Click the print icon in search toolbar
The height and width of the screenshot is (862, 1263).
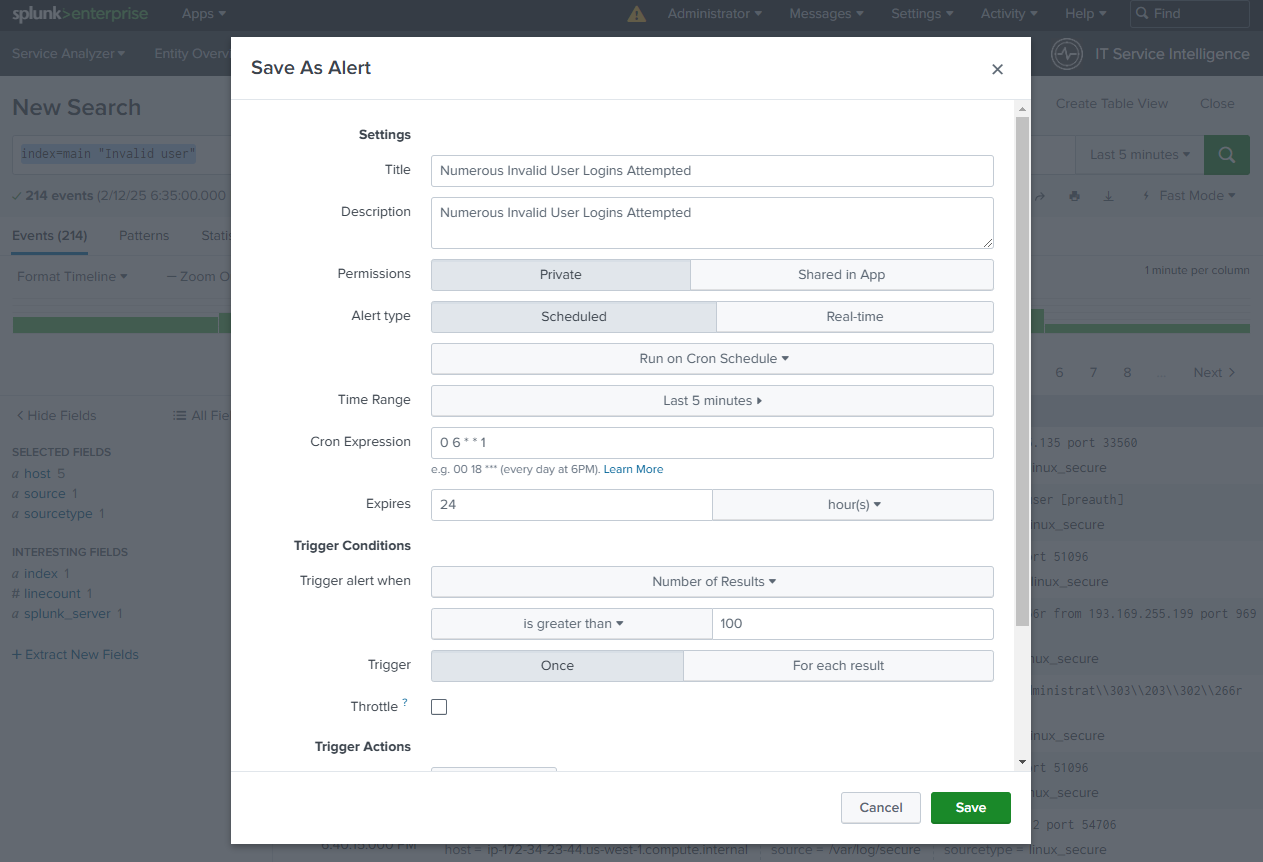coord(1074,196)
